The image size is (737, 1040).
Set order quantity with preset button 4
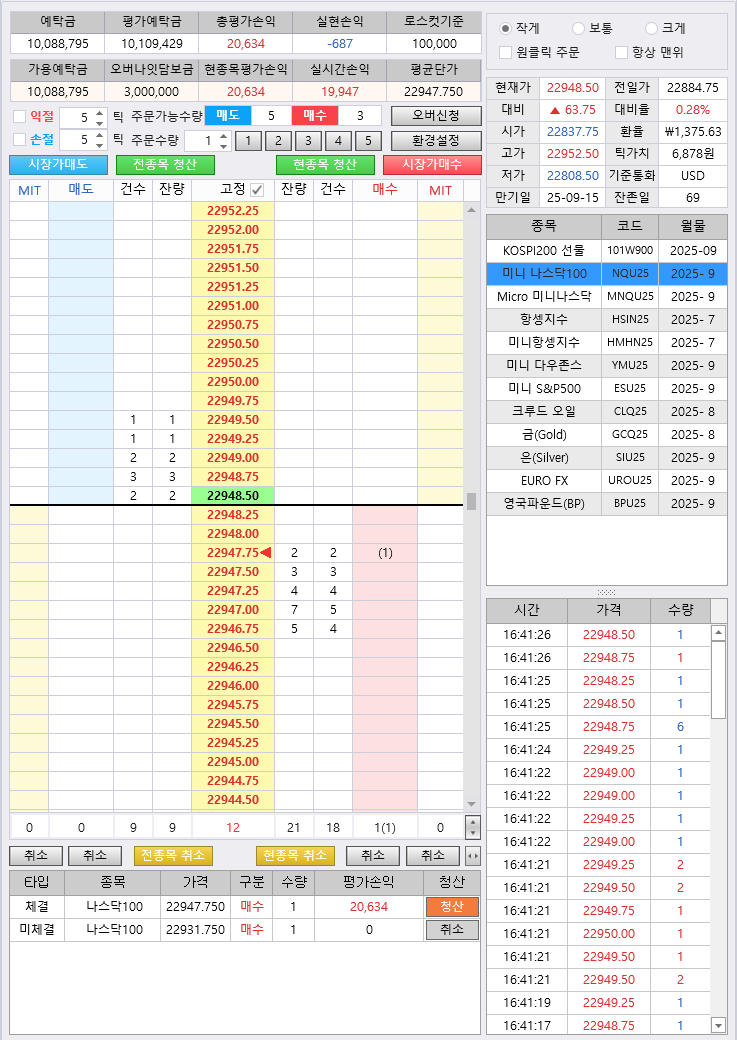[338, 141]
